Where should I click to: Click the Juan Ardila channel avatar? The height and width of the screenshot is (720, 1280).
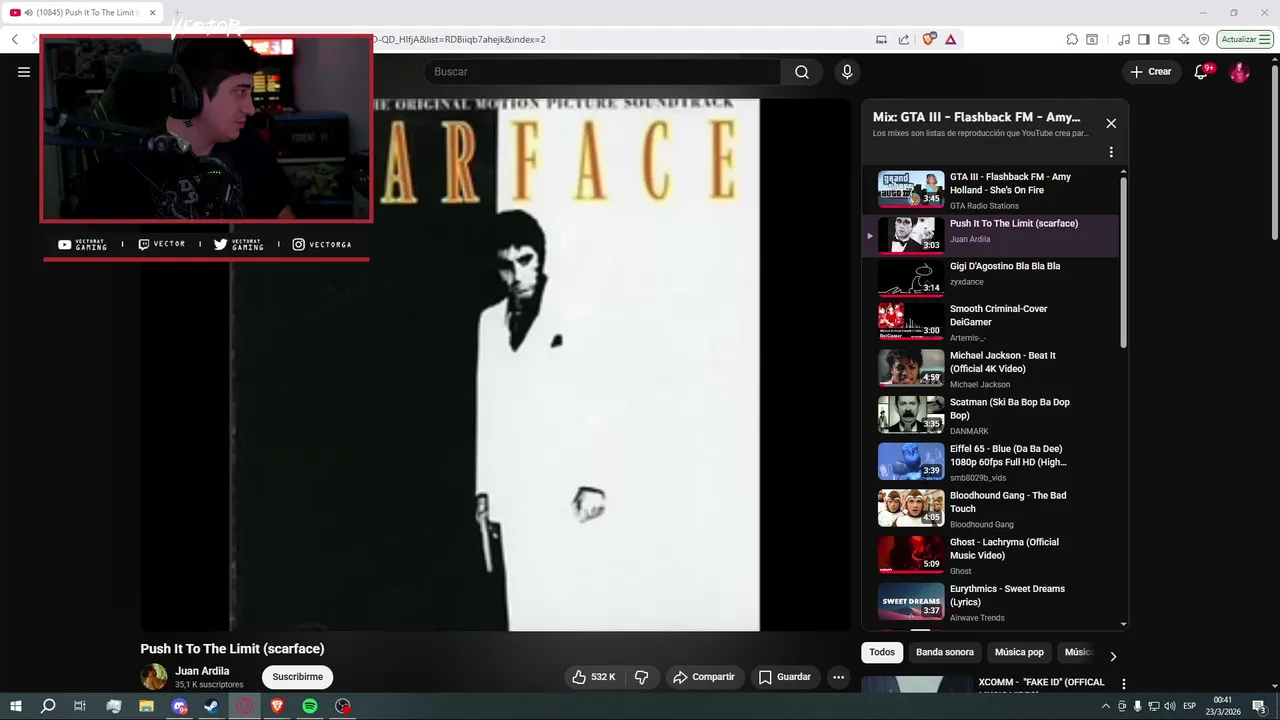[154, 677]
